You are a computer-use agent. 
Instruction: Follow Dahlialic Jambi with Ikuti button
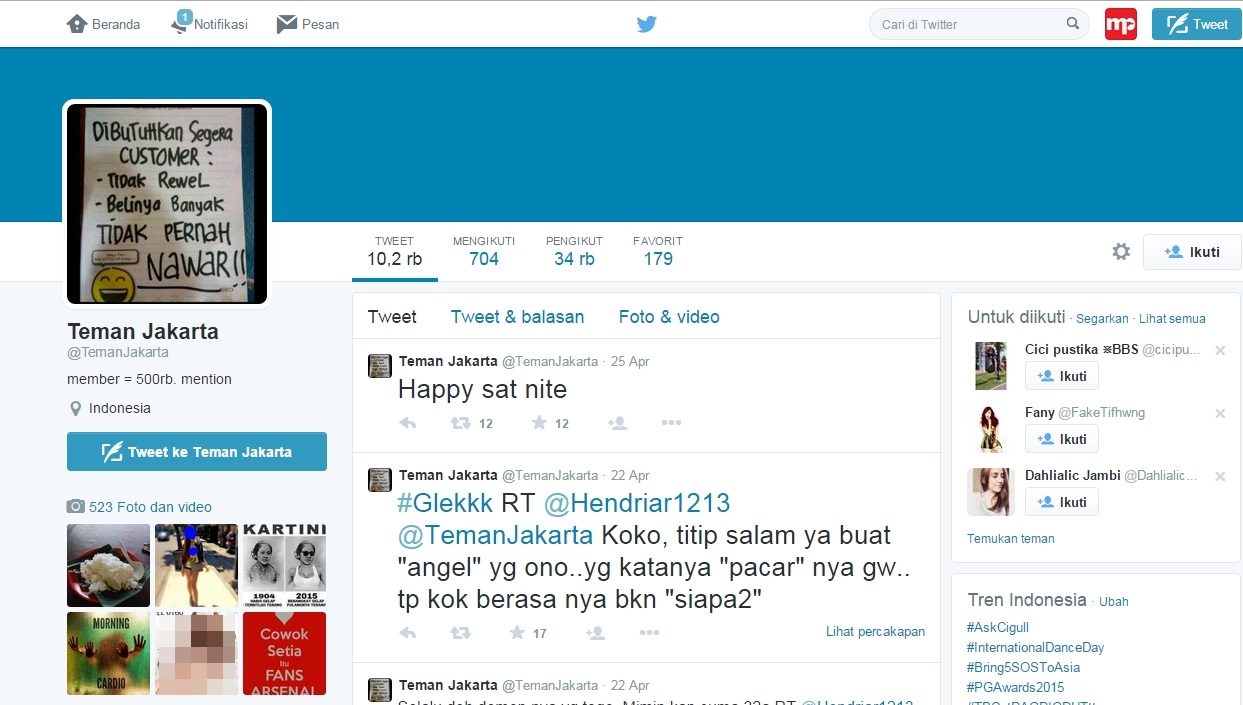1061,502
